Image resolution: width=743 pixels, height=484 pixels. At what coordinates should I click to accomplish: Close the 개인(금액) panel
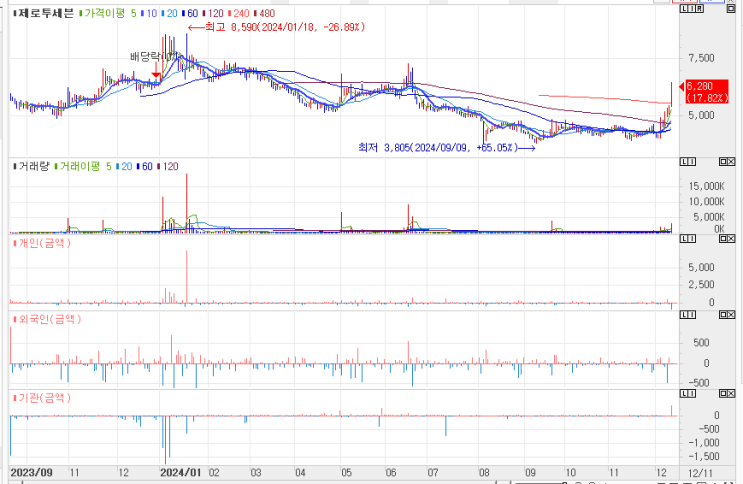click(731, 238)
